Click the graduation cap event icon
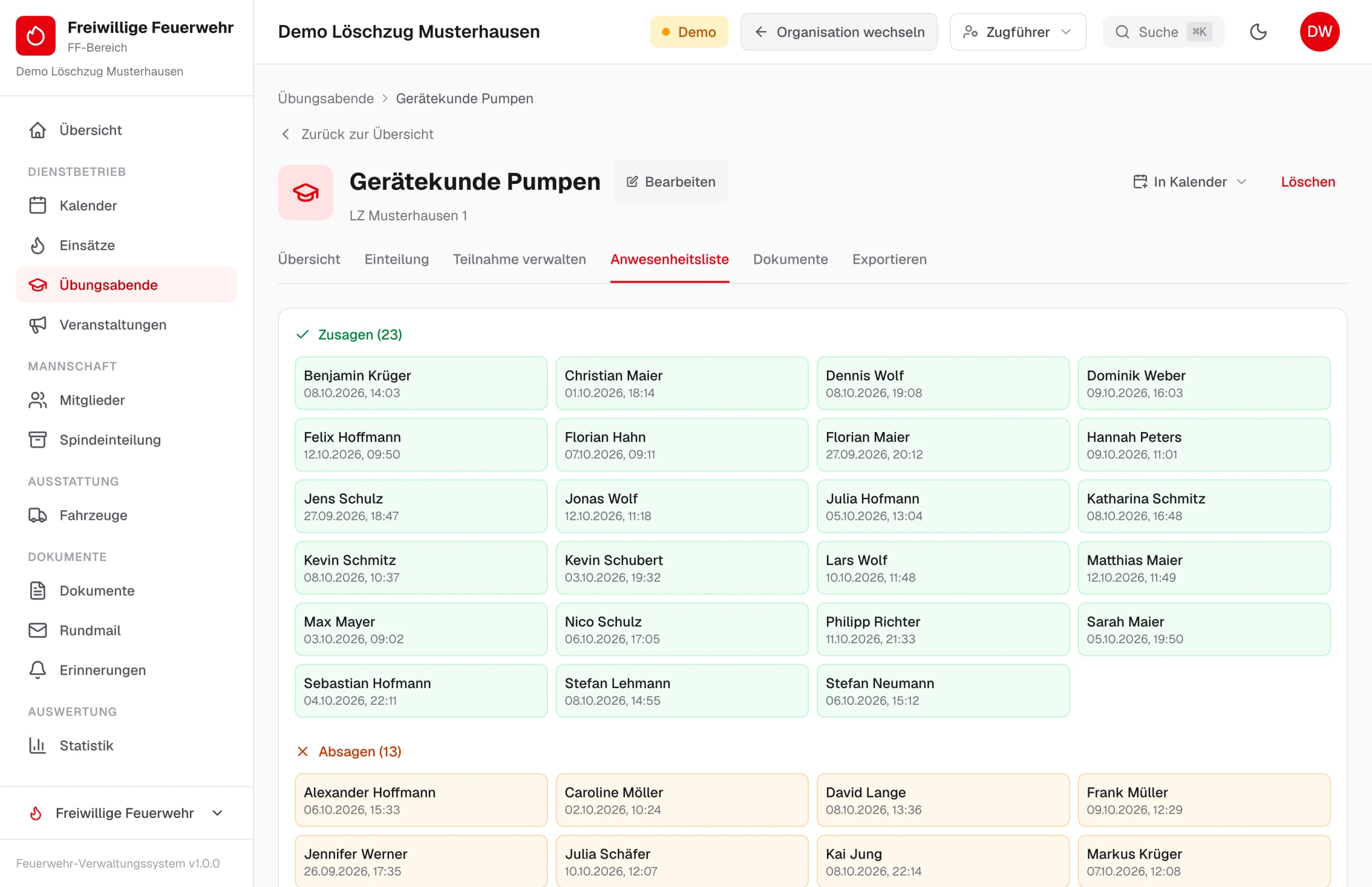Screen dimensions: 1372x887 (306, 192)
